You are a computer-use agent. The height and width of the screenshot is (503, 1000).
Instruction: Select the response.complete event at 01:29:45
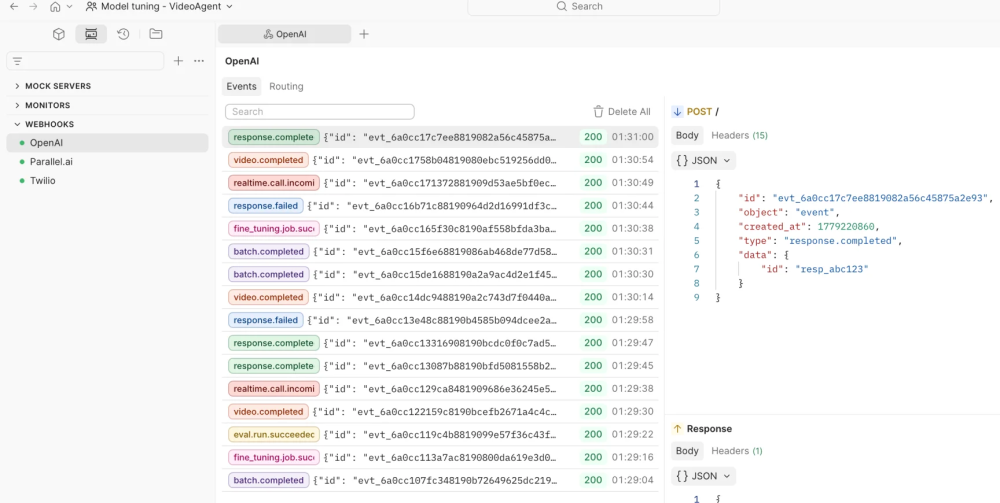click(440, 366)
